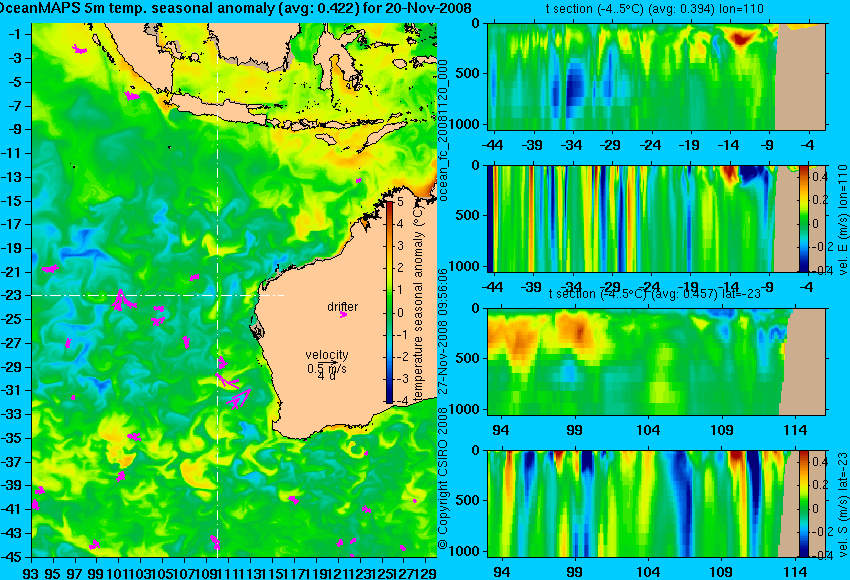Click the '93' longitude label on map's bottom axis

click(x=31, y=572)
